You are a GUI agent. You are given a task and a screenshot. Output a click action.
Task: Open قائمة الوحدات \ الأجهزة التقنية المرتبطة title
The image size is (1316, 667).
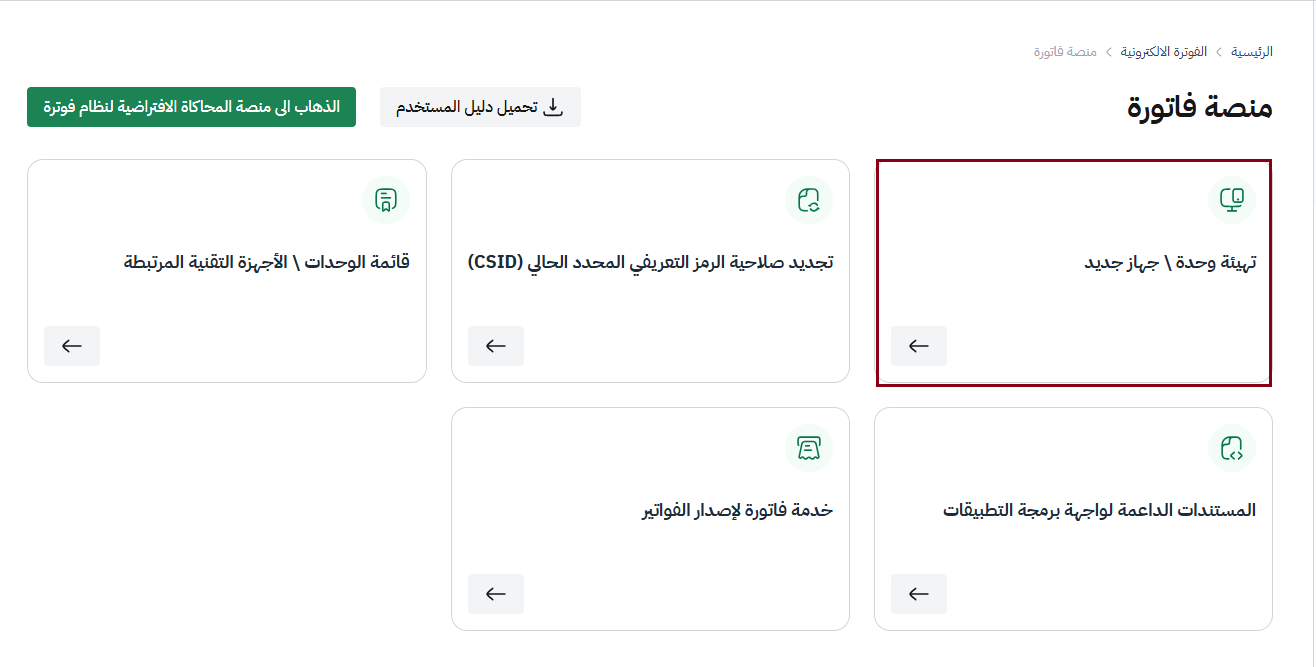(267, 262)
